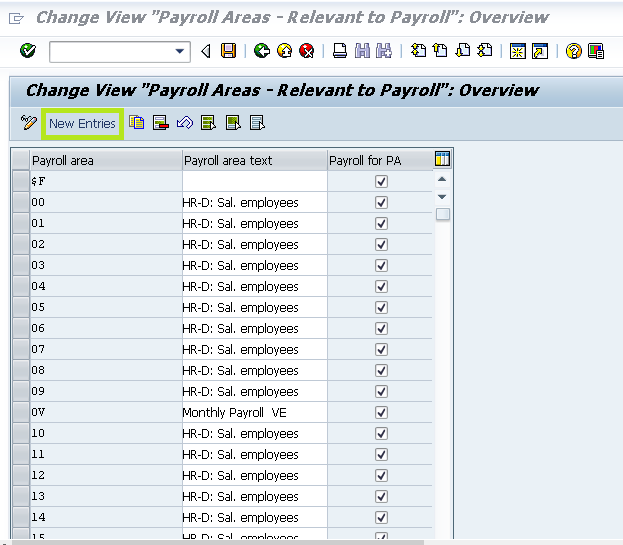
Task: Toggle Payroll for PA checkbox for 07
Action: coord(381,350)
